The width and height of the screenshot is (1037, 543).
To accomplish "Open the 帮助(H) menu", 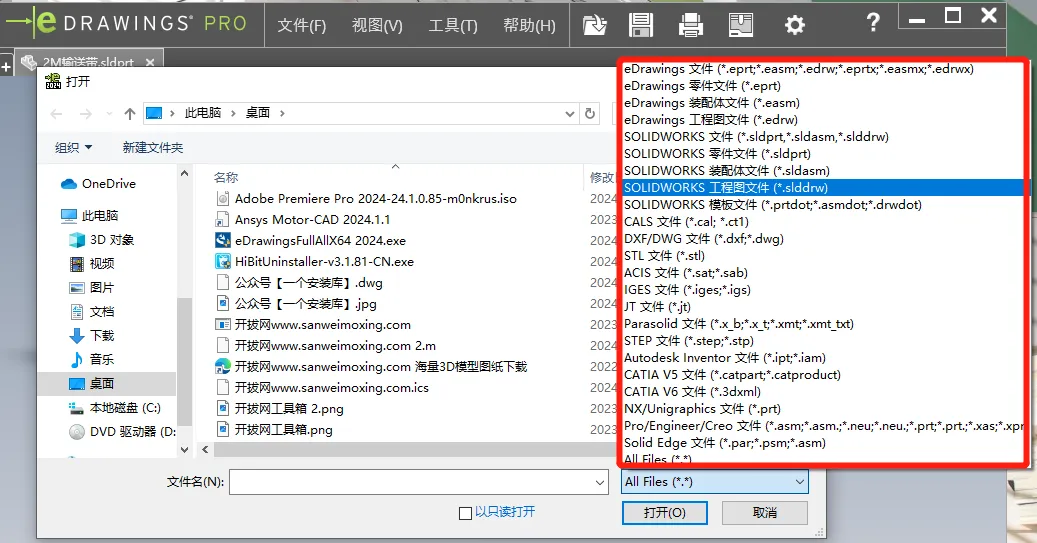I will (x=529, y=26).
